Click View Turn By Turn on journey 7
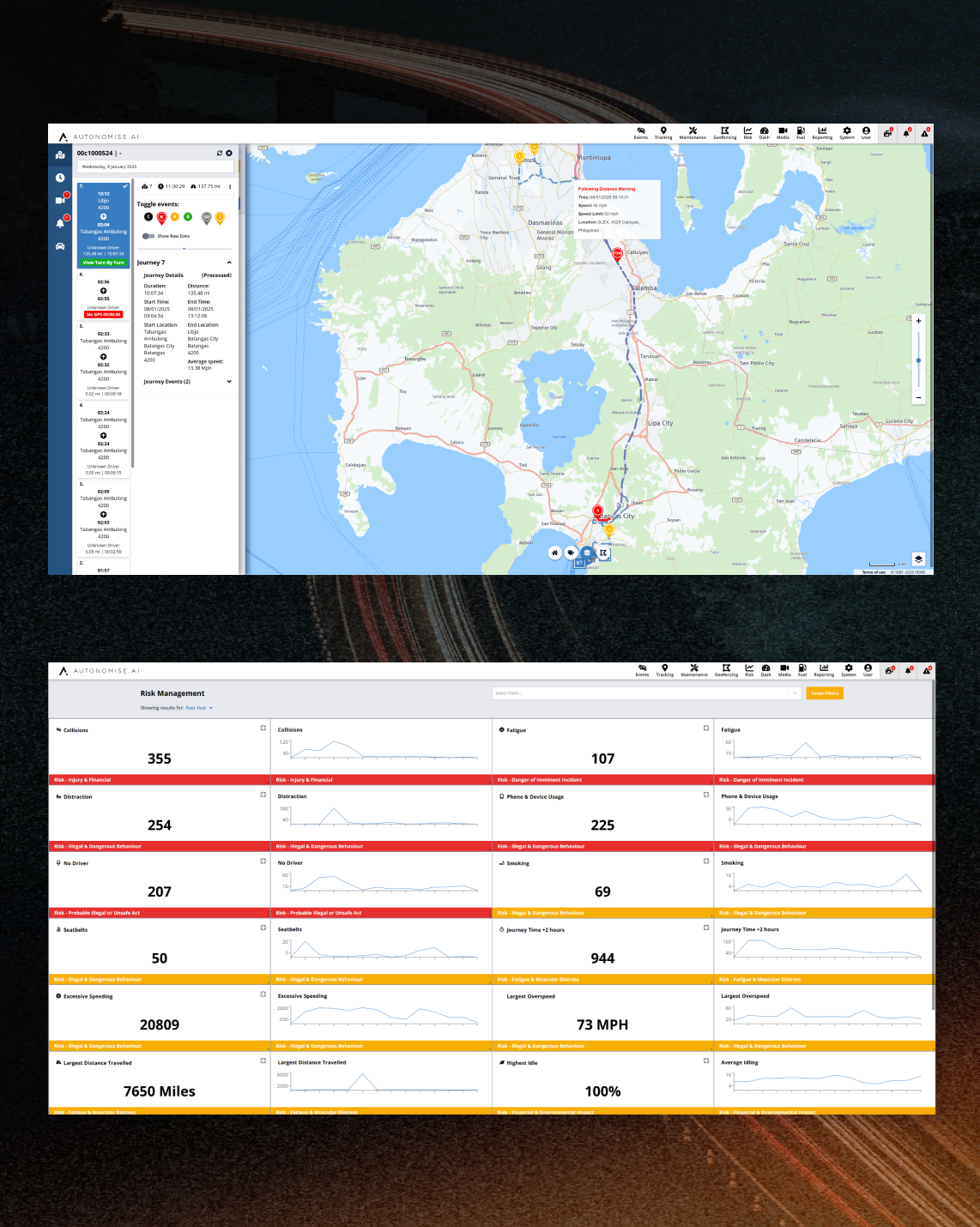Screen dimensions: 980x1227 (103, 263)
